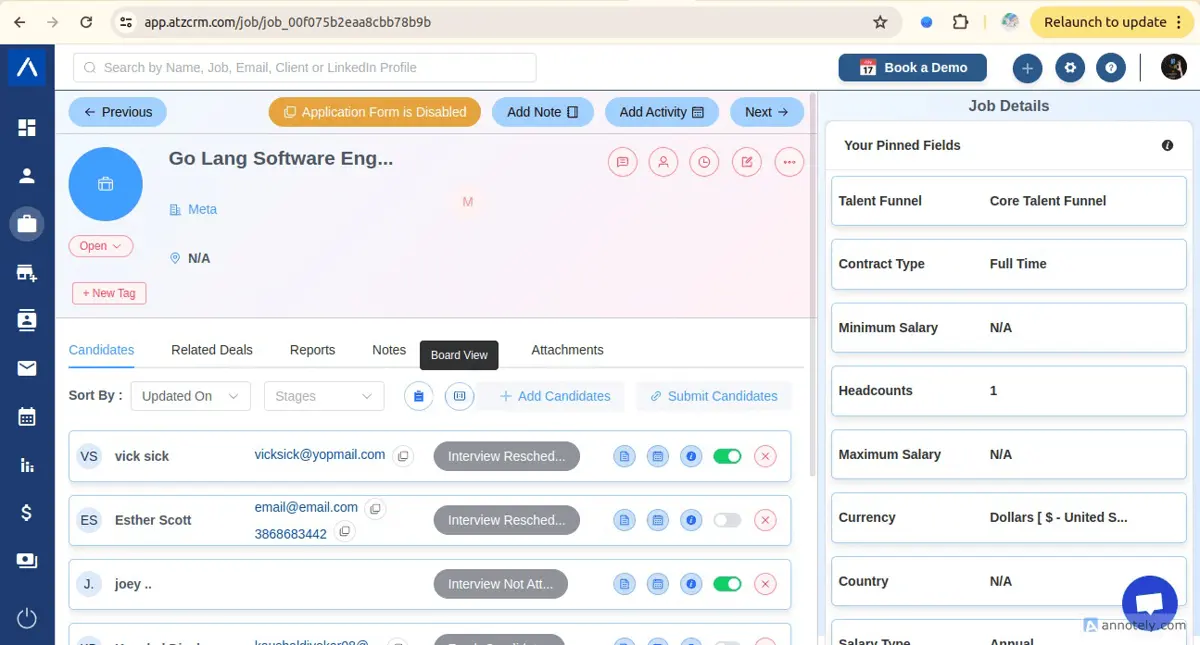Click the Next button
This screenshot has height=645, width=1200.
[x=767, y=112]
